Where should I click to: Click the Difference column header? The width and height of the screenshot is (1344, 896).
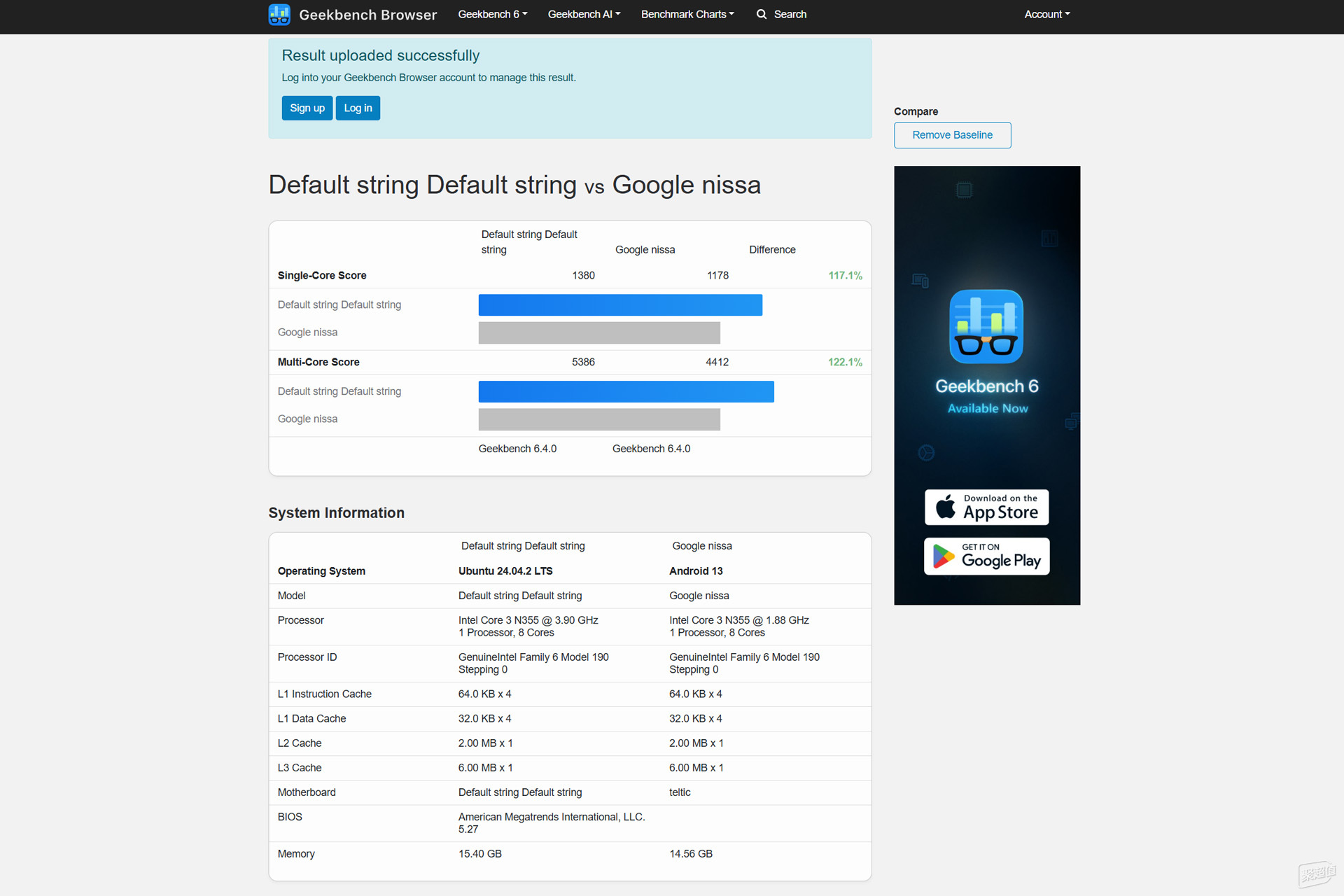[x=772, y=250]
